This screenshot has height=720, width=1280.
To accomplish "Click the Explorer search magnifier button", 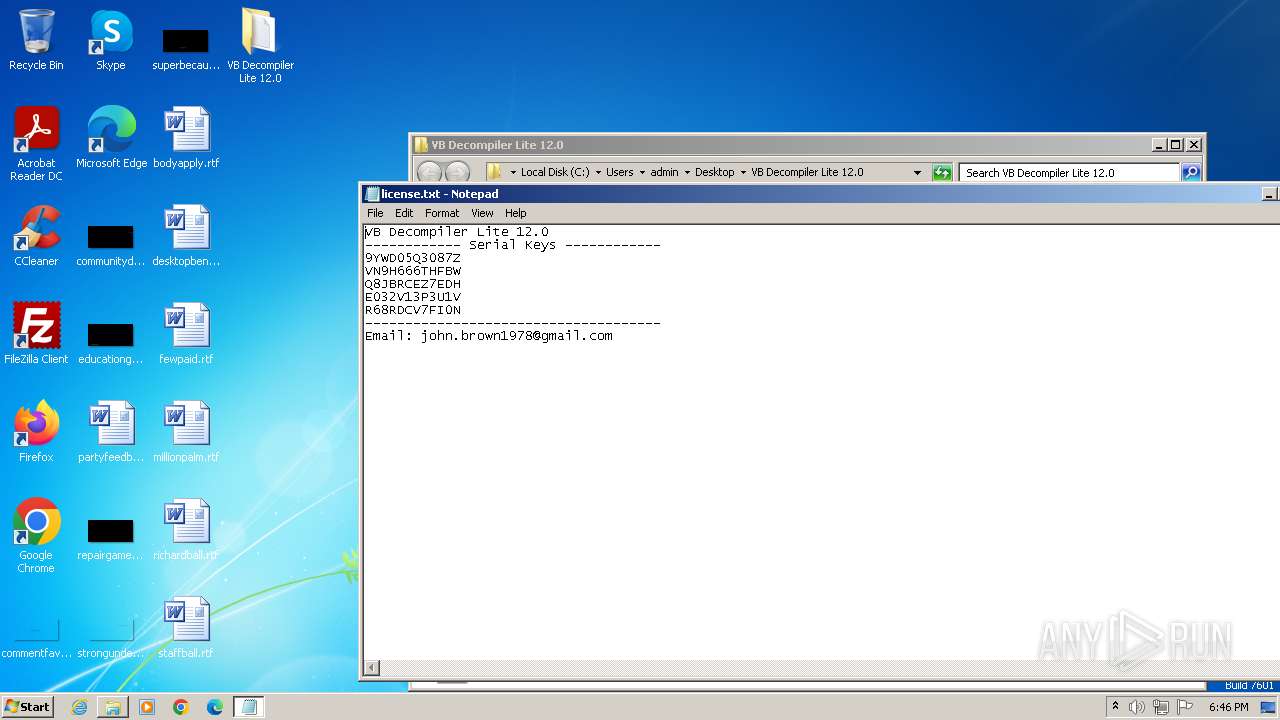I will point(1191,172).
